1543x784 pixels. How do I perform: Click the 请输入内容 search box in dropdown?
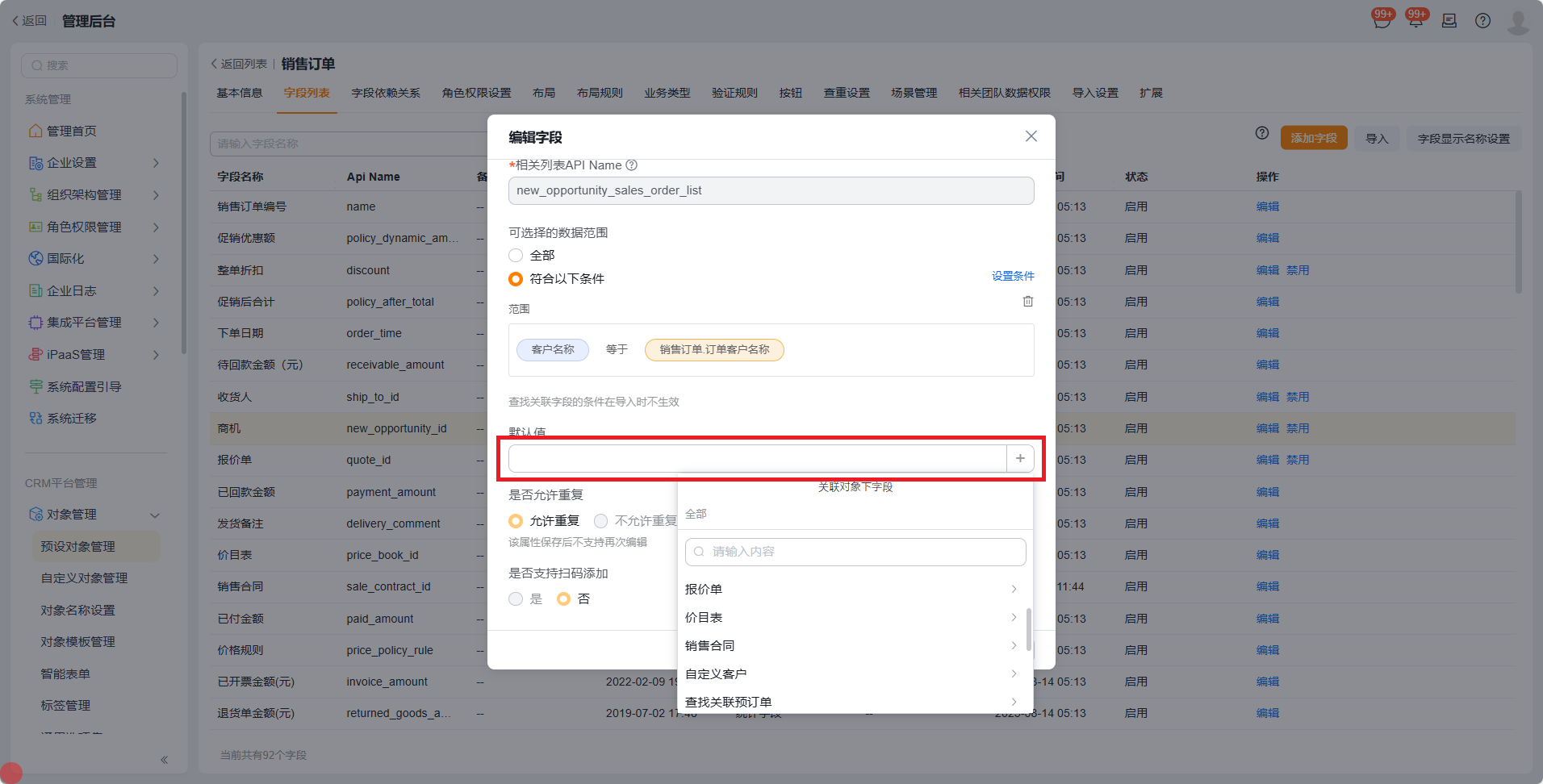855,552
